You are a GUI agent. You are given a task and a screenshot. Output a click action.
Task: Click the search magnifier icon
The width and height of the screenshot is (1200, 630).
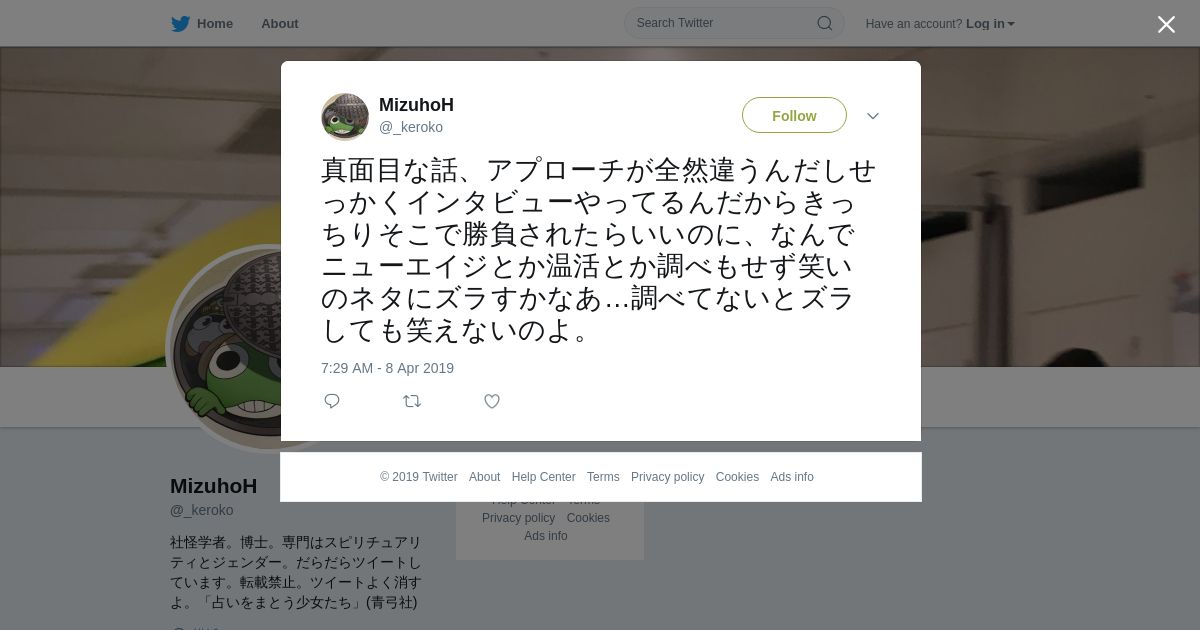pos(824,23)
